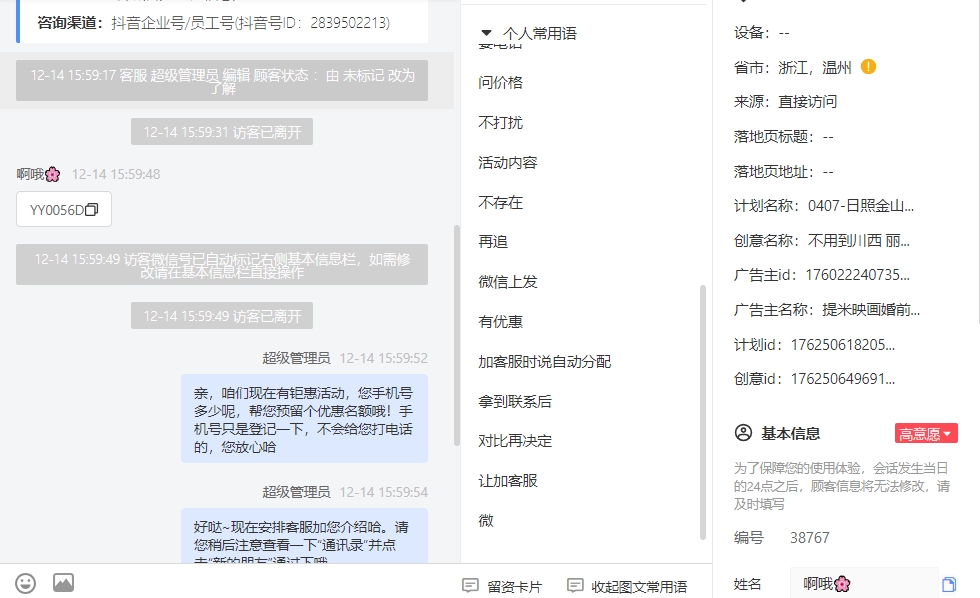Click the 基本信息 profile icon
Viewport: 980px width, 598px height.
click(x=743, y=433)
